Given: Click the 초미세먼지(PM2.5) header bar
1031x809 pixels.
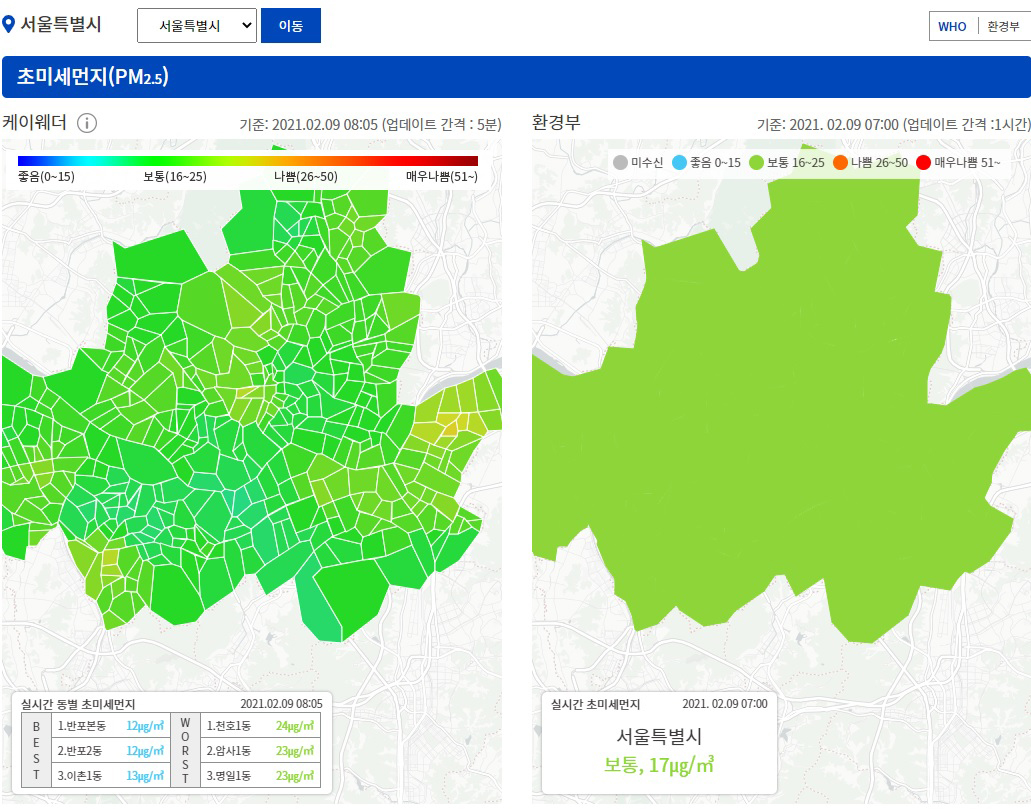Looking at the screenshot, I should [x=515, y=77].
